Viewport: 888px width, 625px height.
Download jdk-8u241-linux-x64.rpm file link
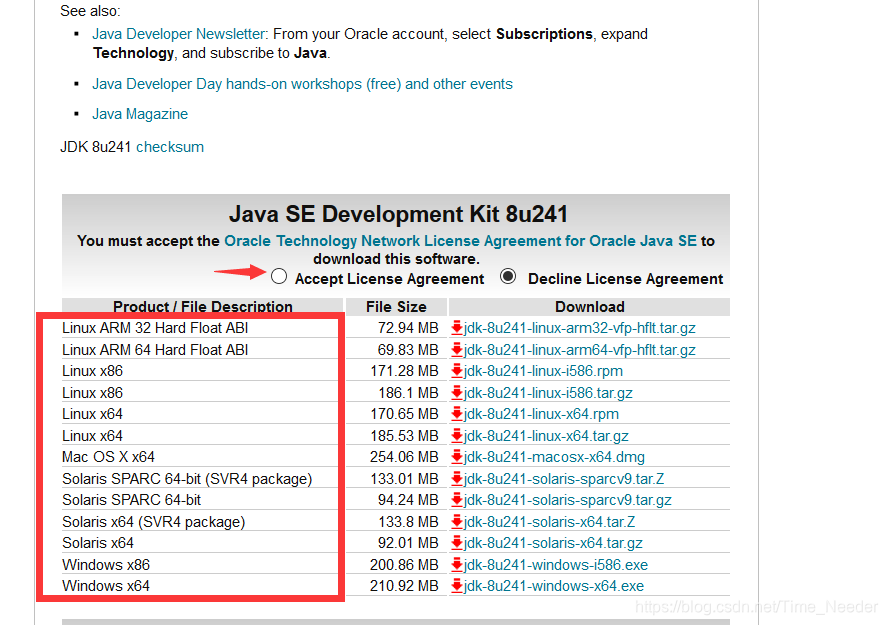[541, 414]
